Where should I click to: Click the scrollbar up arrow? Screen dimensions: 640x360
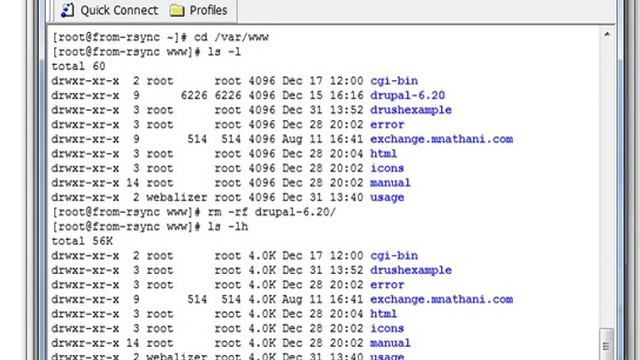pos(607,35)
